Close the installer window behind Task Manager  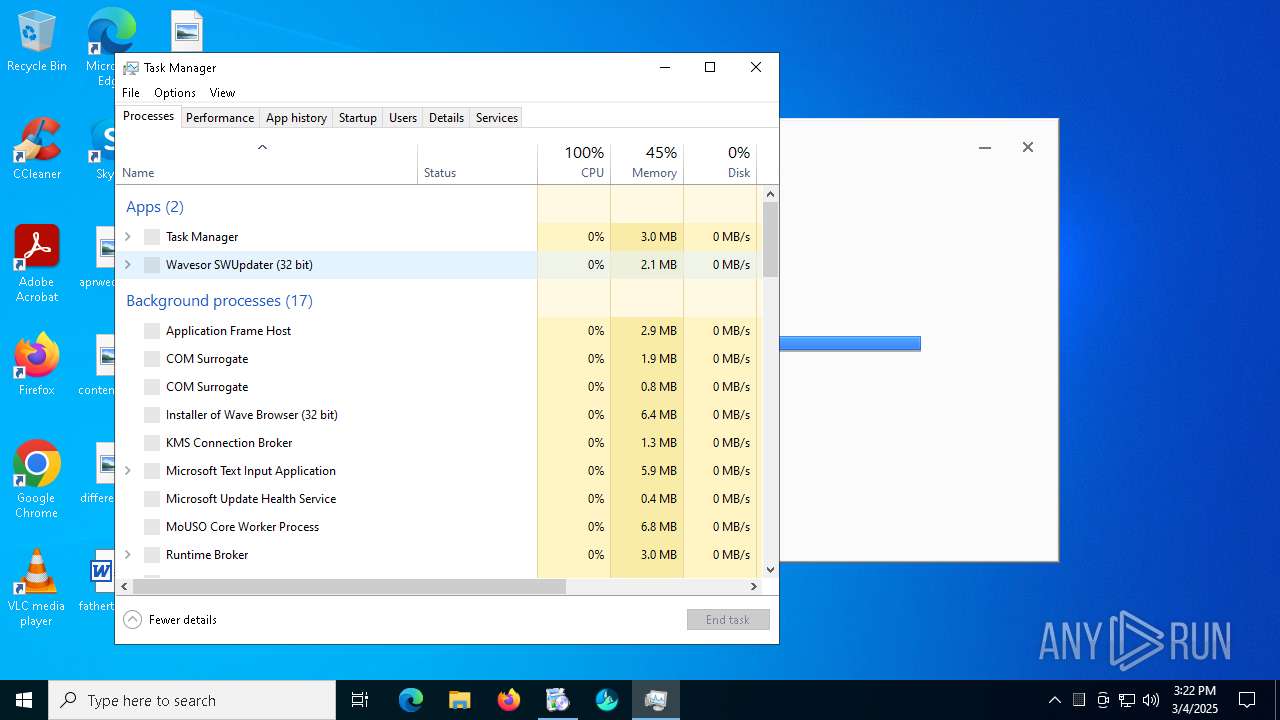(1028, 148)
